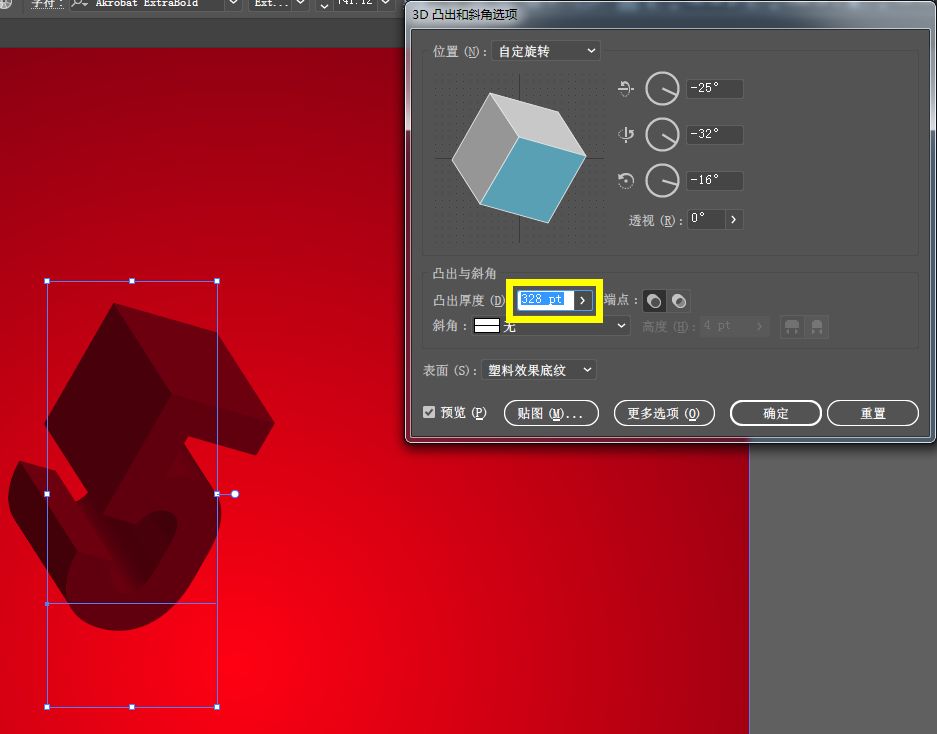
Task: Open the 位置 position dropdown
Action: coord(547,50)
